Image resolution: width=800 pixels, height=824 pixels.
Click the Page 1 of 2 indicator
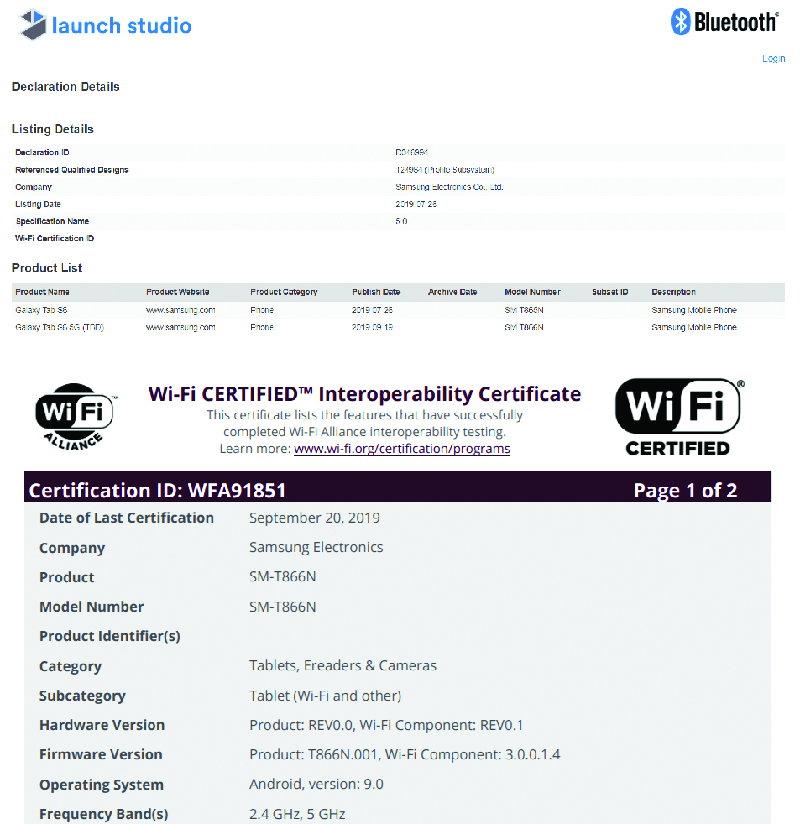click(685, 490)
